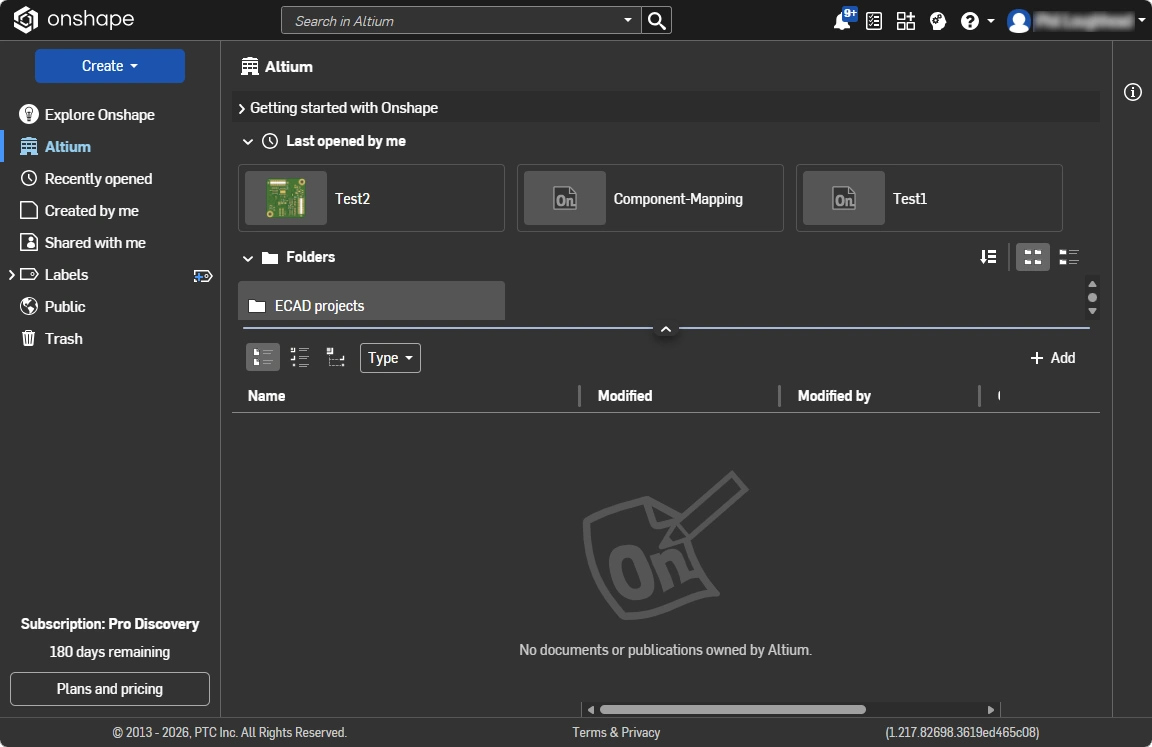Open the Learning Center icon
Image resolution: width=1152 pixels, height=747 pixels.
coord(938,21)
